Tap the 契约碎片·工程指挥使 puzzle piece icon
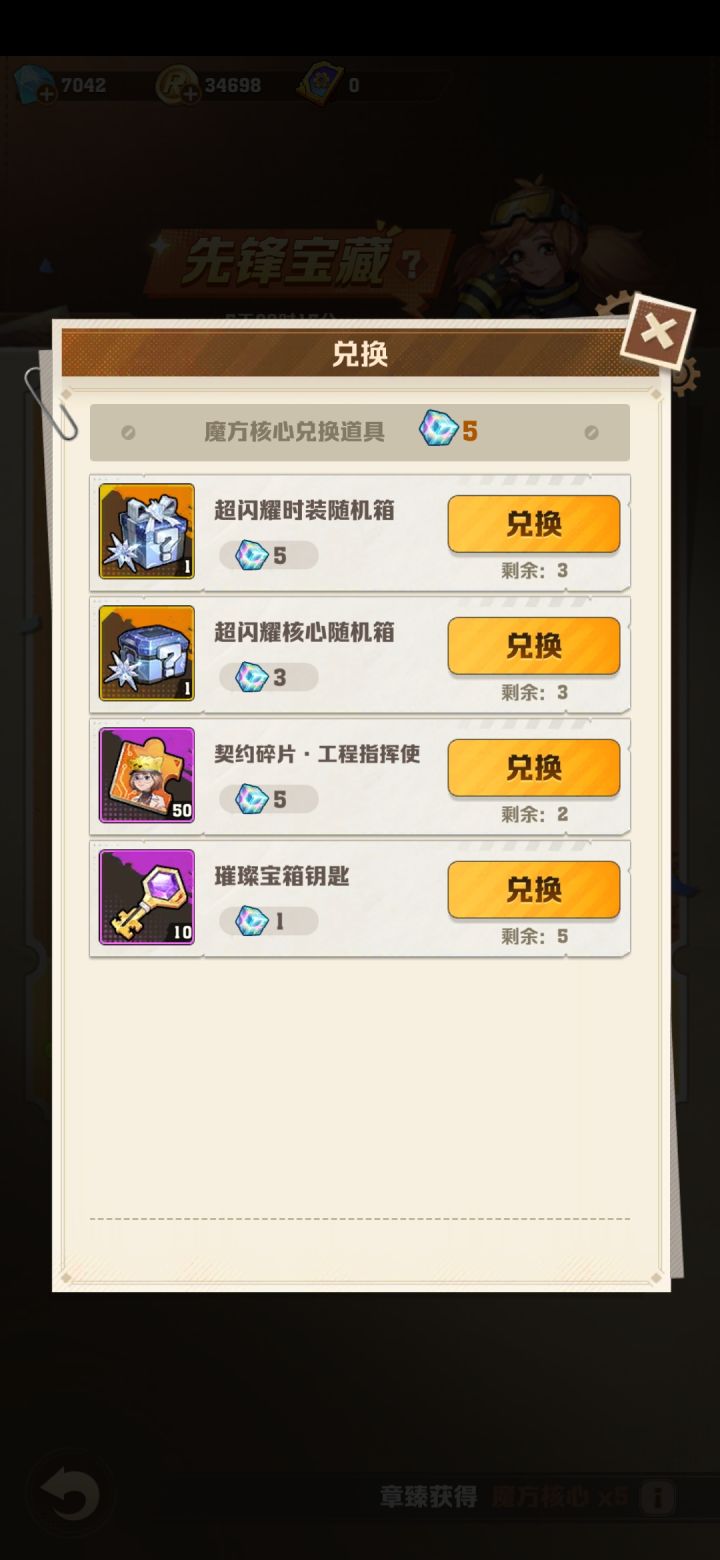This screenshot has height=1560, width=720. pos(147,775)
